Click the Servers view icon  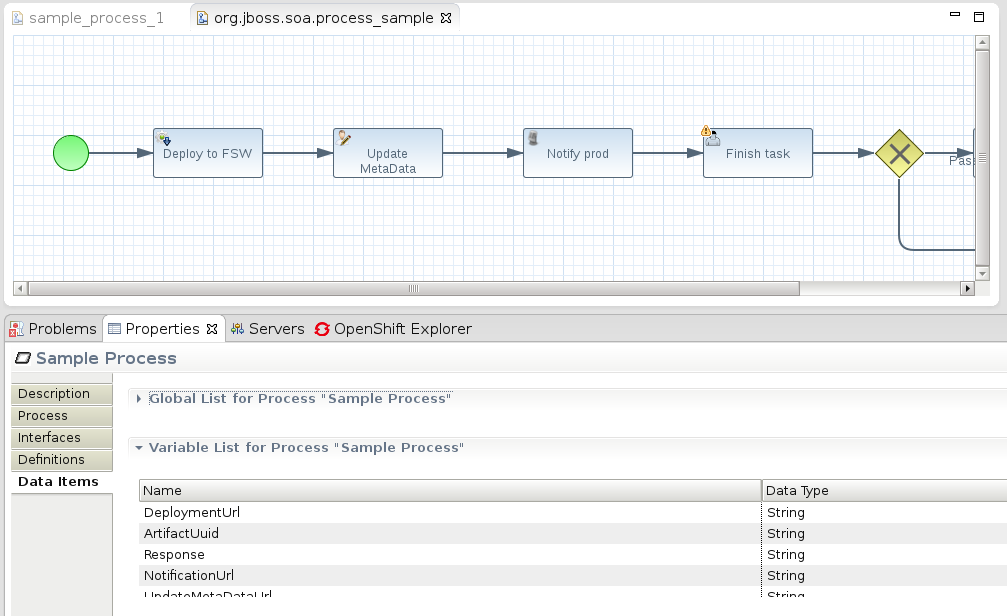[x=237, y=329]
